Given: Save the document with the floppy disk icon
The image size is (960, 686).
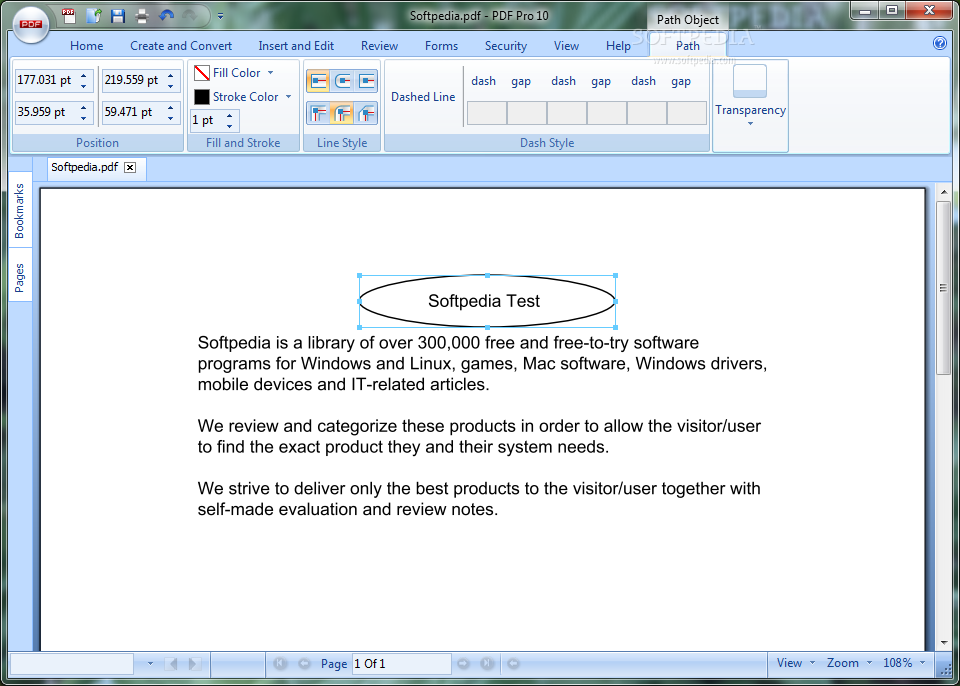Looking at the screenshot, I should click(118, 15).
